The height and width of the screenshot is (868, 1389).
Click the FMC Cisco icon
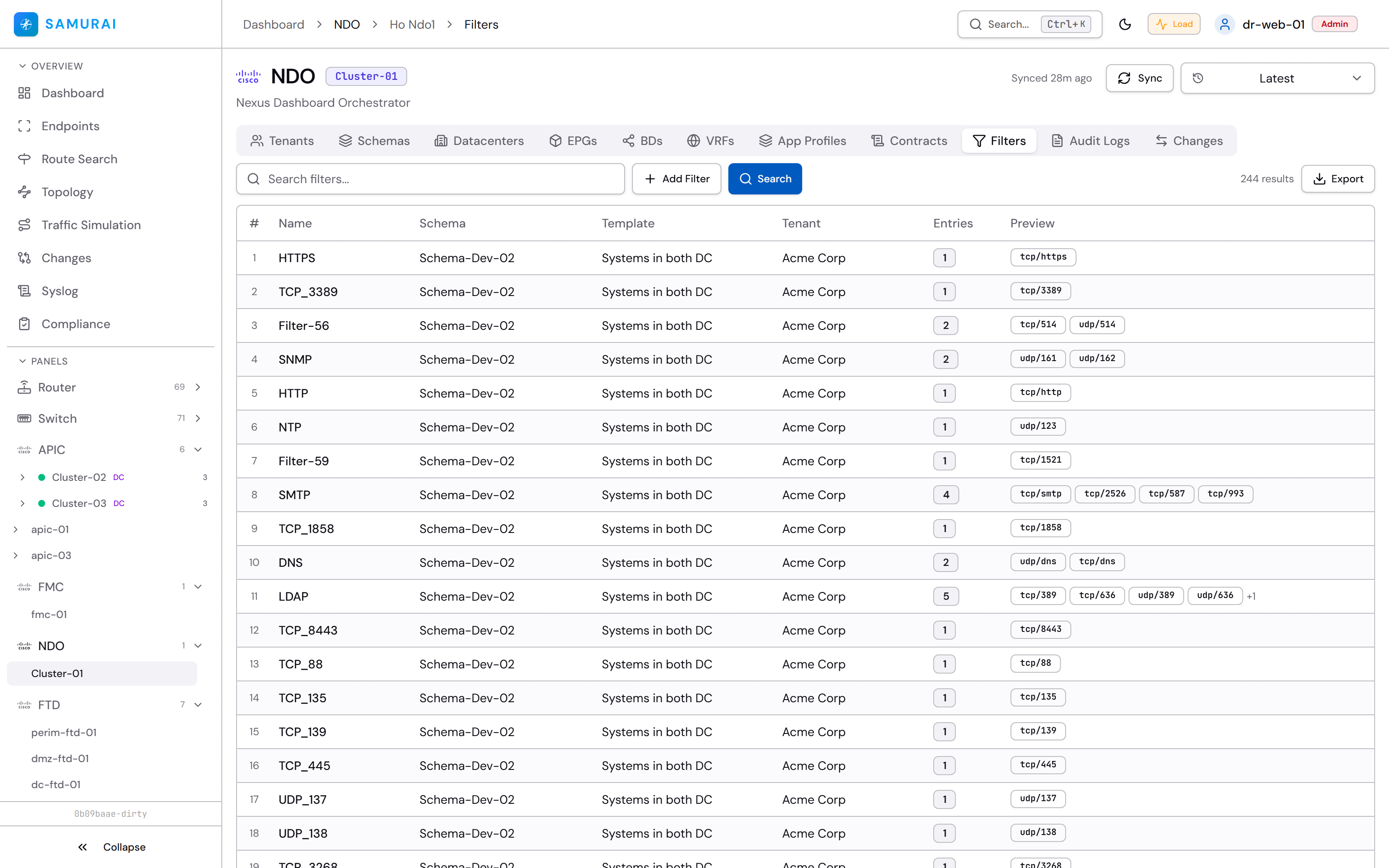[x=24, y=587]
